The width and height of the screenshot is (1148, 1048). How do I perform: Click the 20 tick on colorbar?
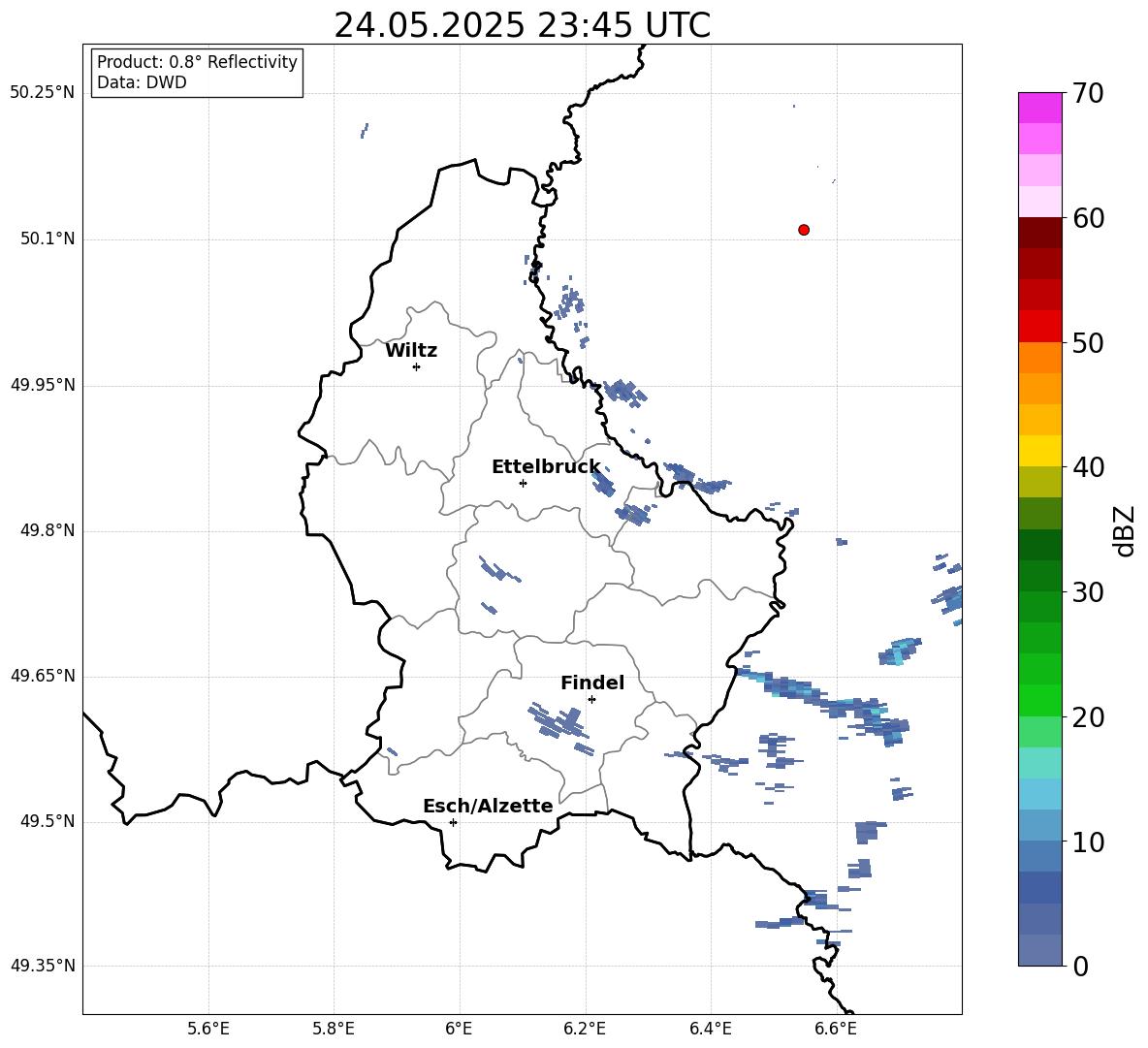[x=1088, y=717]
